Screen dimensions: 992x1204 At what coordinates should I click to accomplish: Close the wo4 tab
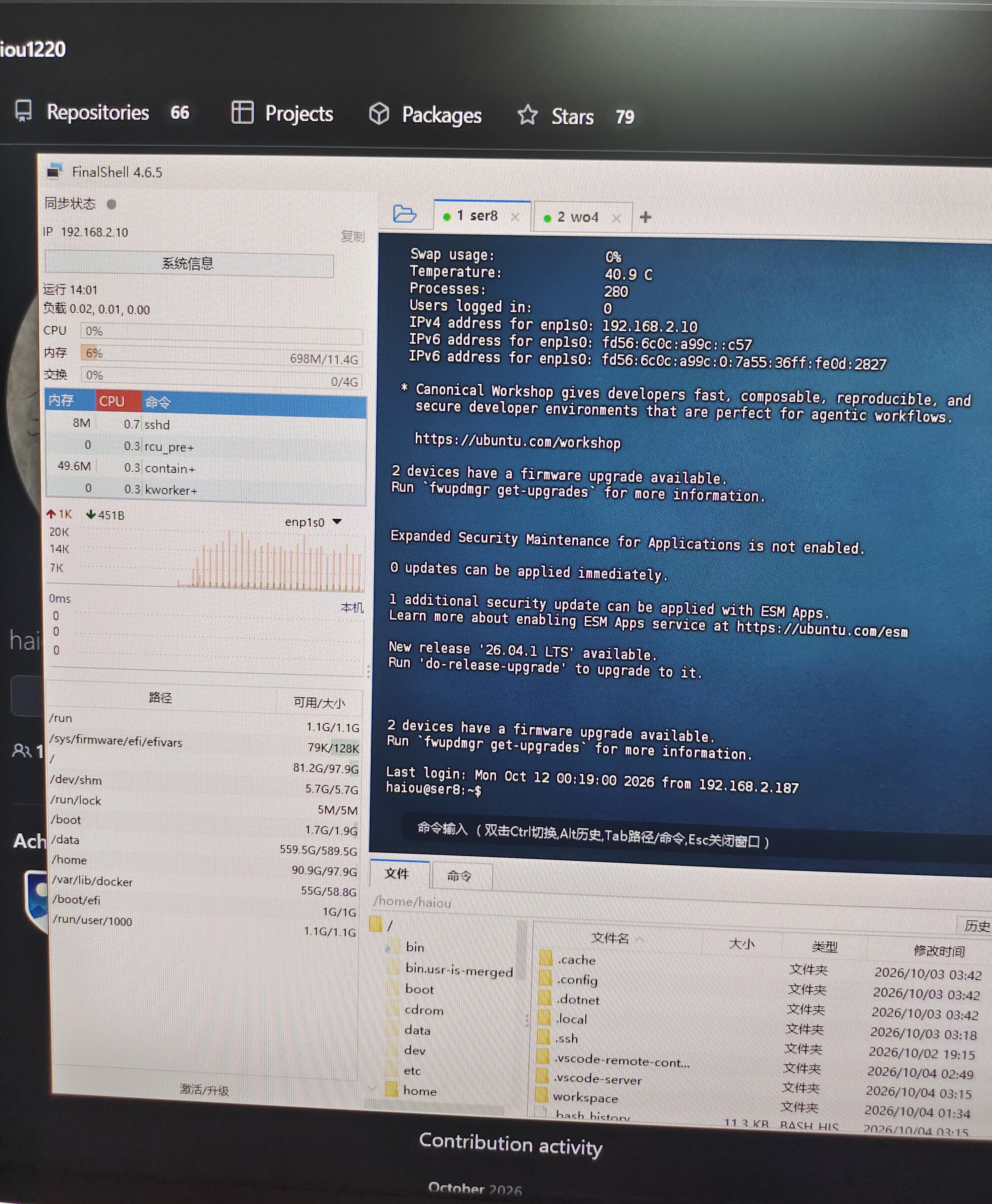(x=616, y=218)
